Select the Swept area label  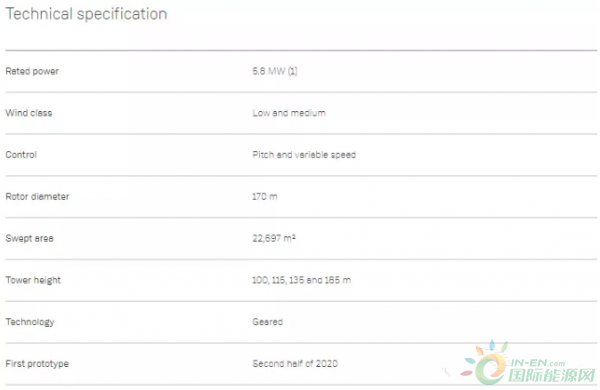click(x=29, y=238)
